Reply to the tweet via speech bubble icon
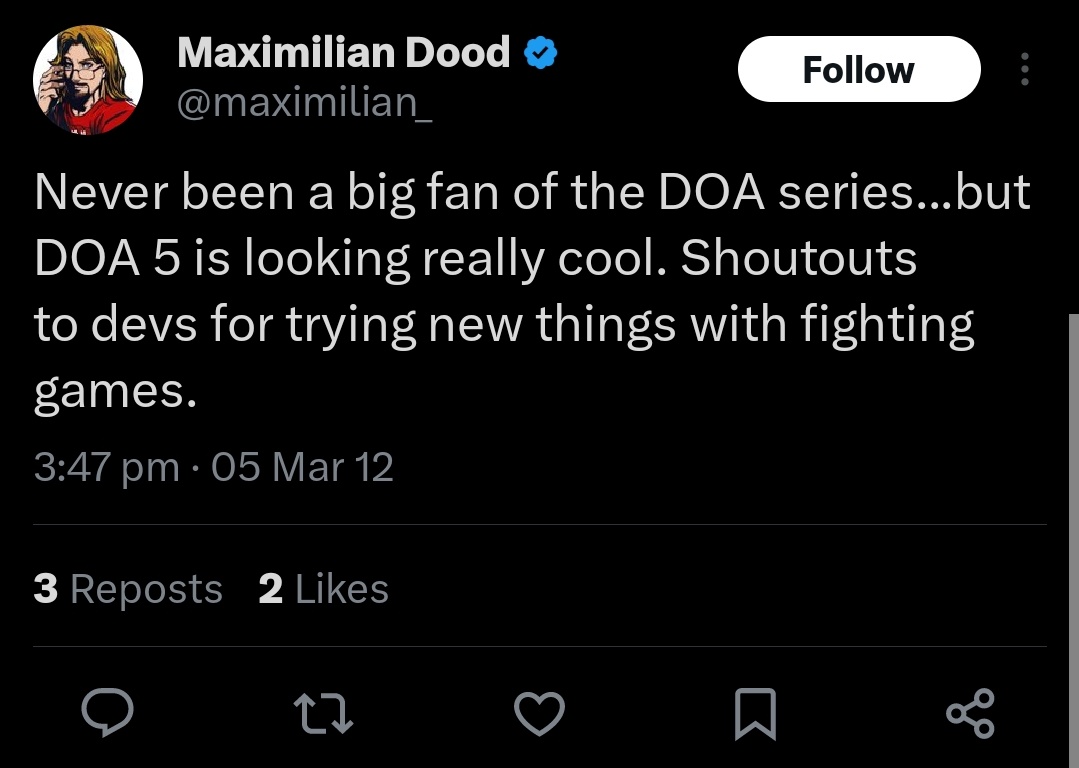 point(109,713)
